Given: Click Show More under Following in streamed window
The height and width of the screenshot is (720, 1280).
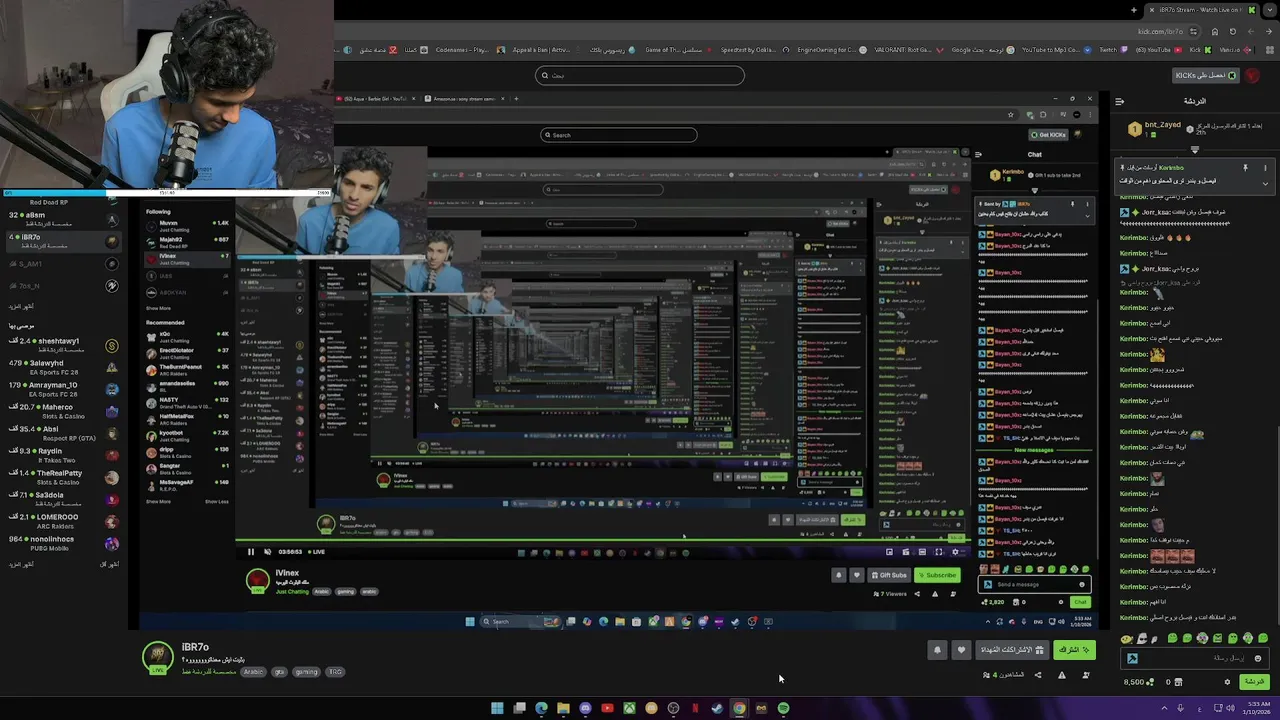Looking at the screenshot, I should tap(158, 308).
